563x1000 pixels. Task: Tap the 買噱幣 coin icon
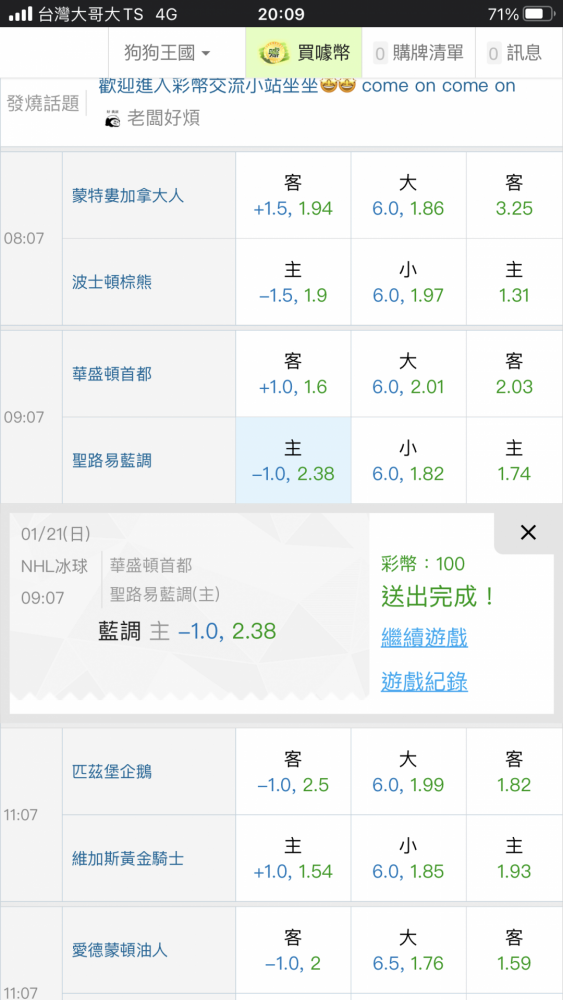coord(274,53)
